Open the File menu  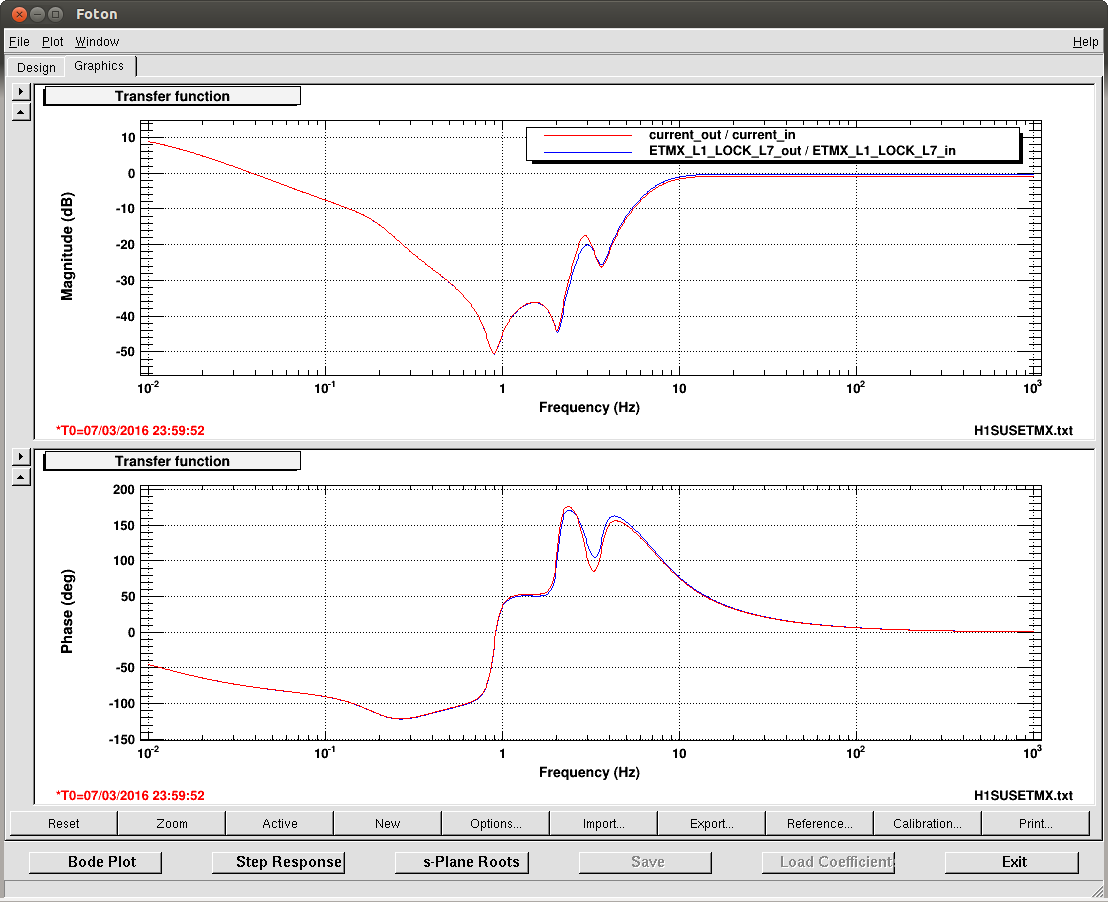[x=19, y=42]
